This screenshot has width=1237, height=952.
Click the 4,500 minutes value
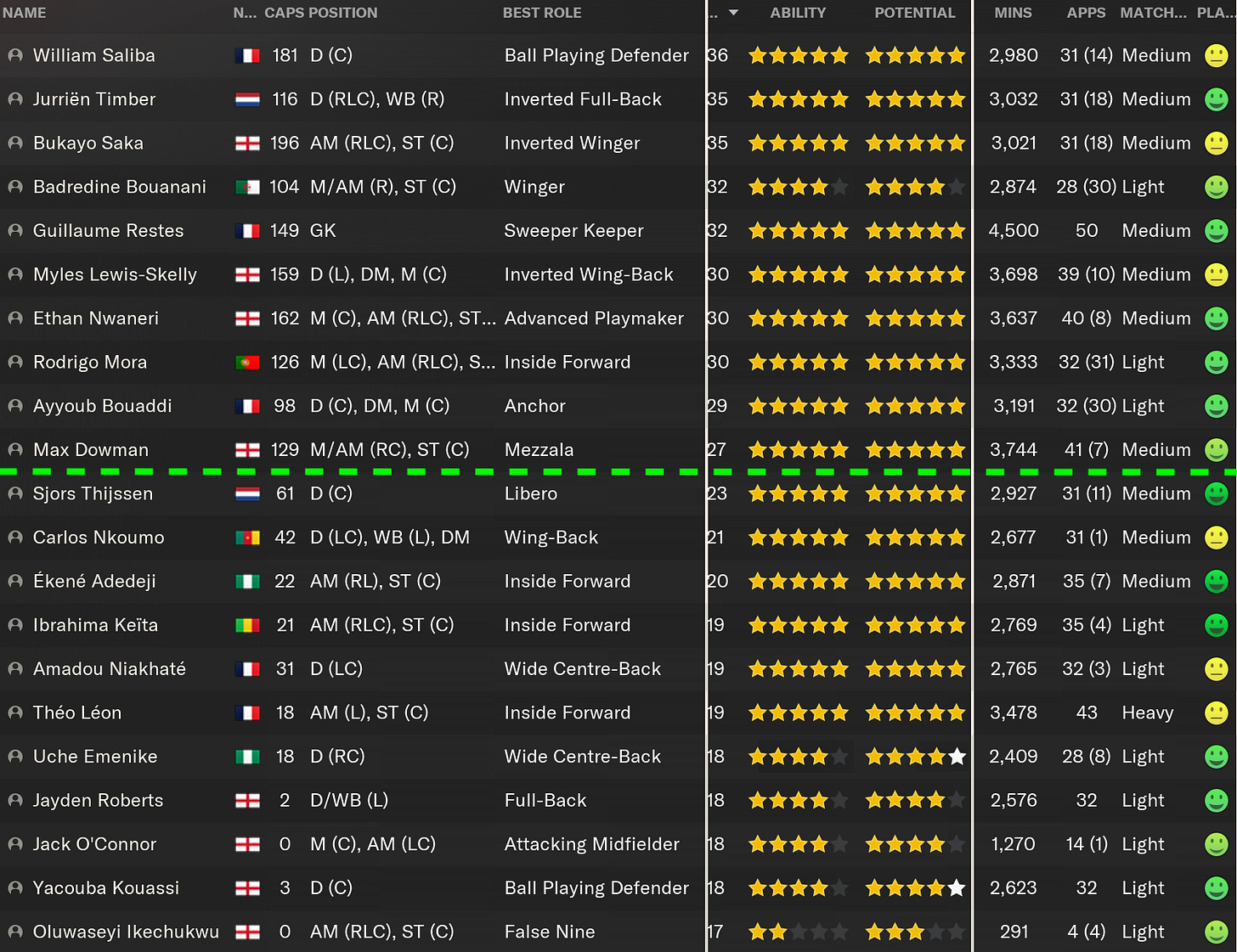1014,231
